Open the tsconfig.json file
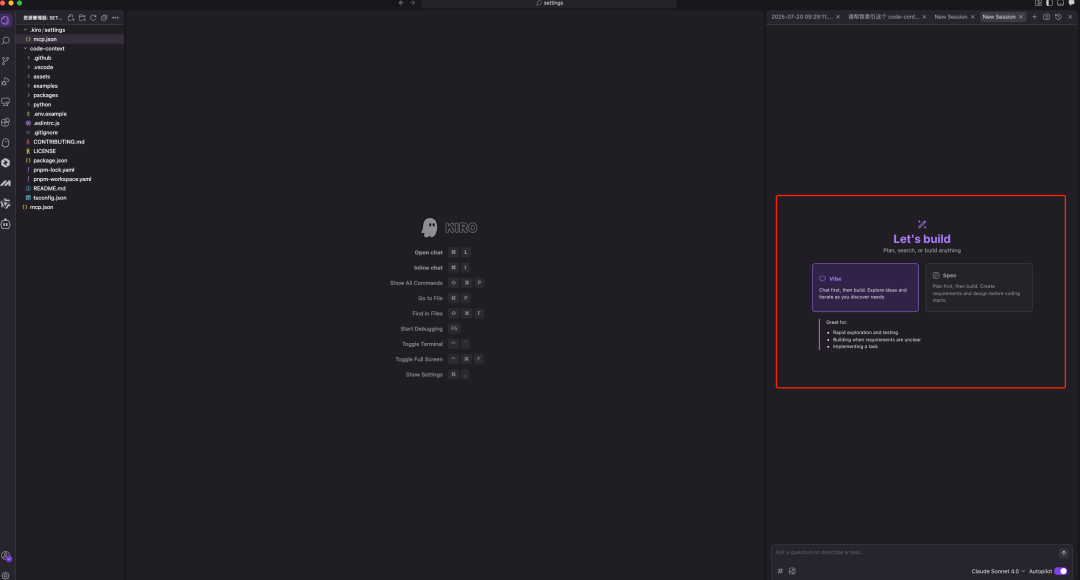This screenshot has height=580, width=1080. tap(69, 198)
